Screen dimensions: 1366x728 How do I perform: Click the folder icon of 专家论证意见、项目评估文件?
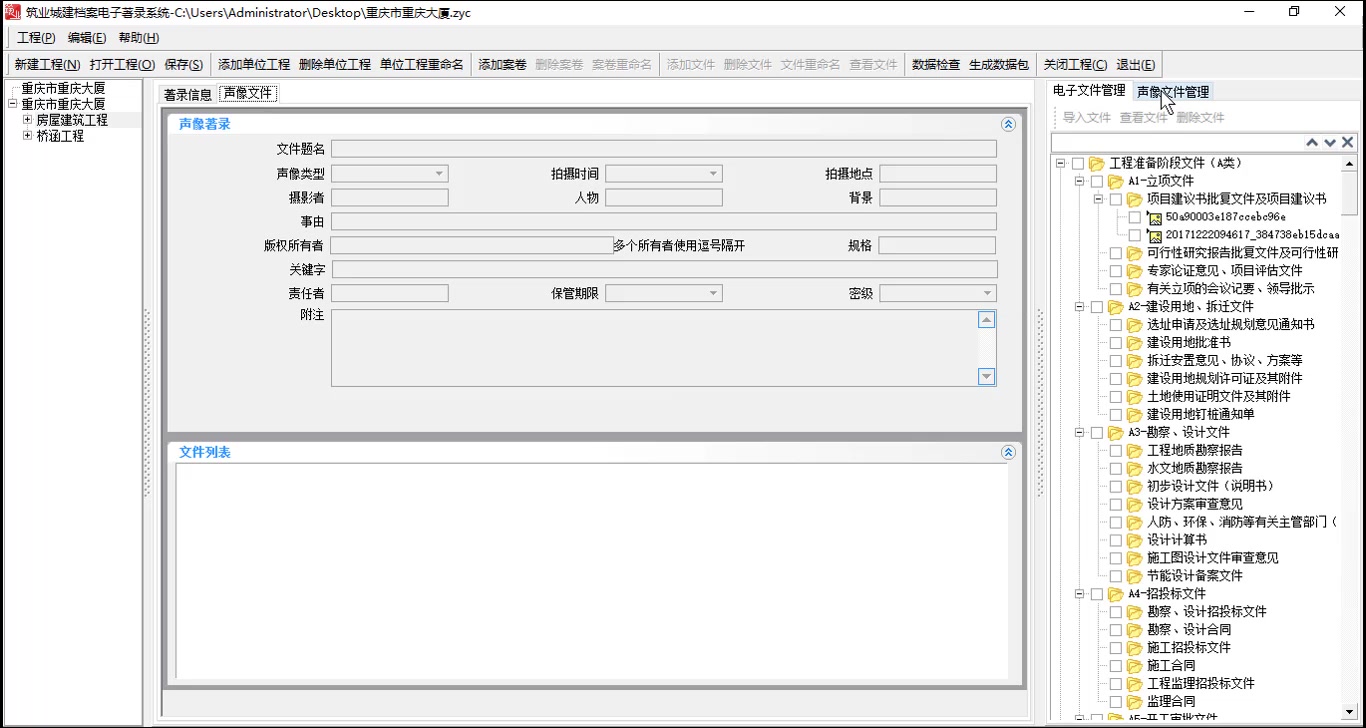coord(1134,271)
